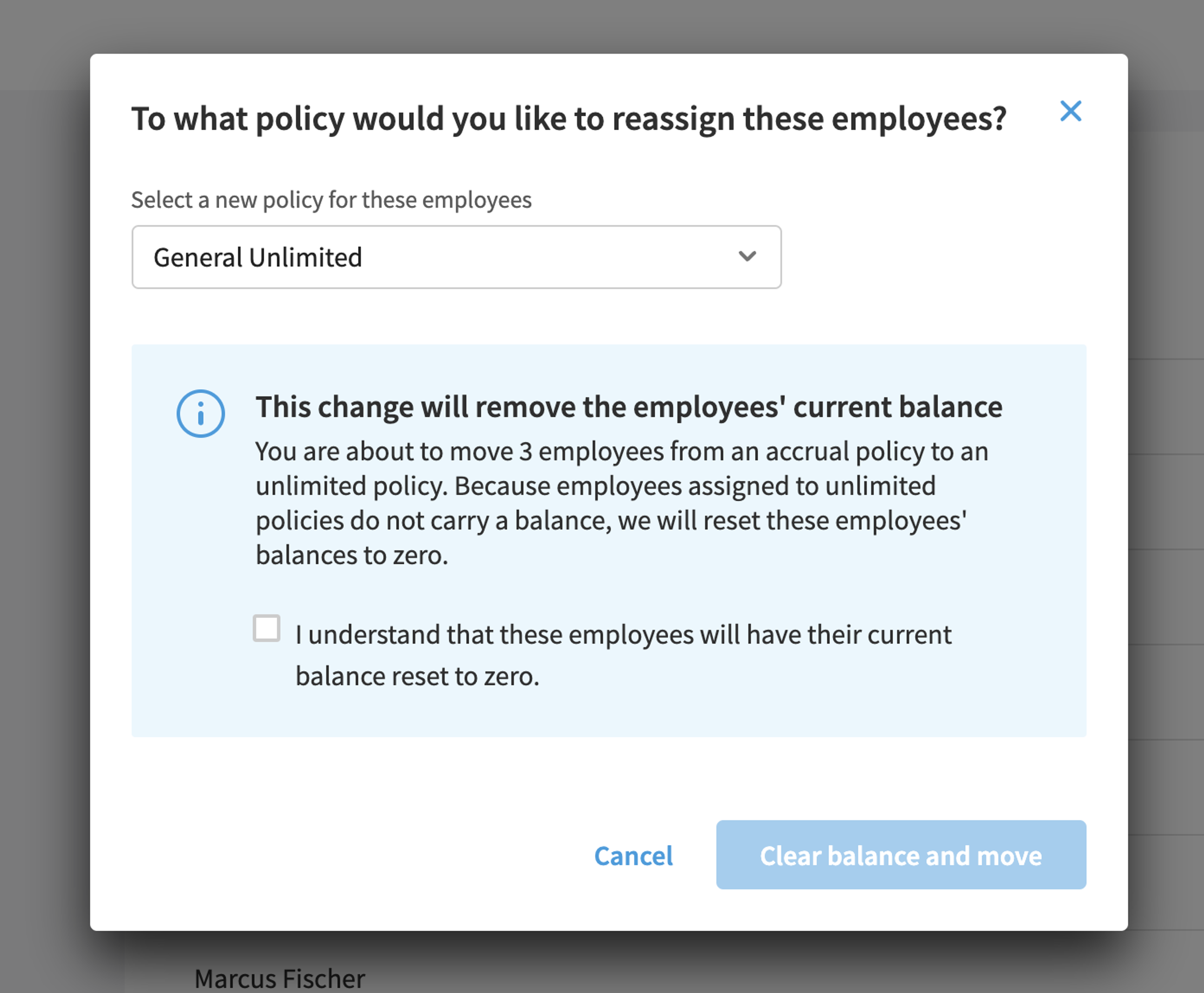Click the blue info circle icon
Viewport: 1204px width, 993px height.
pos(200,414)
